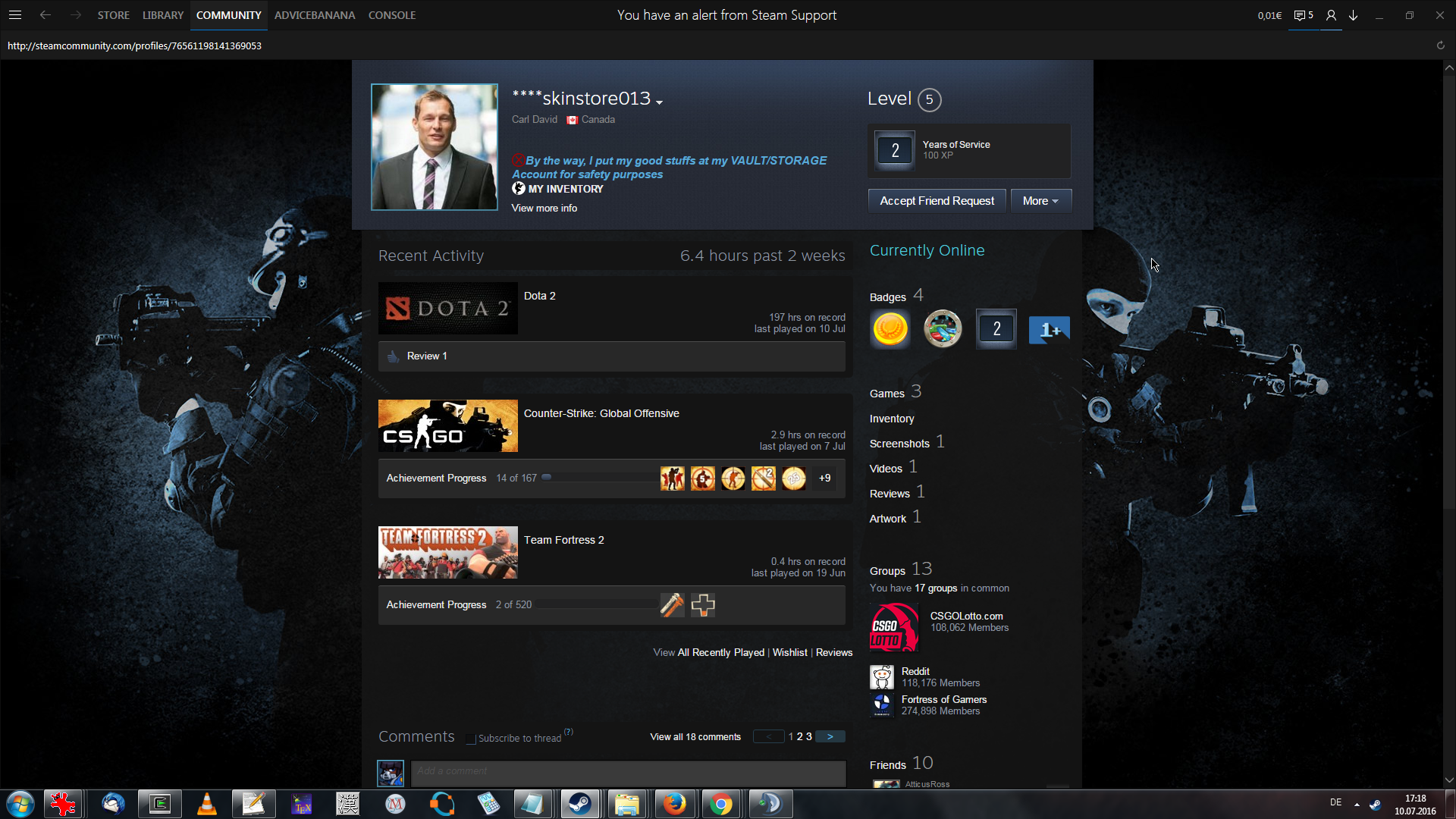Click the Add a comment text field

pos(628,772)
